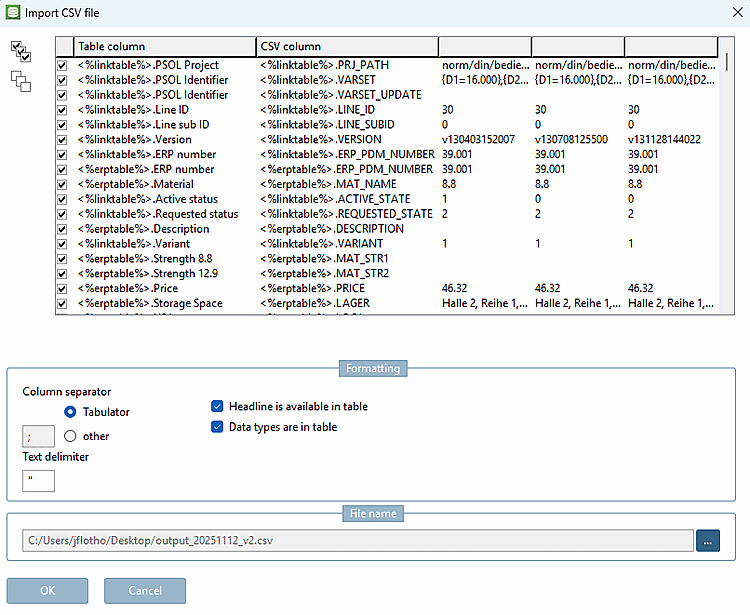Toggle checkbox for the Description row
This screenshot has height=615, width=750.
point(62,229)
